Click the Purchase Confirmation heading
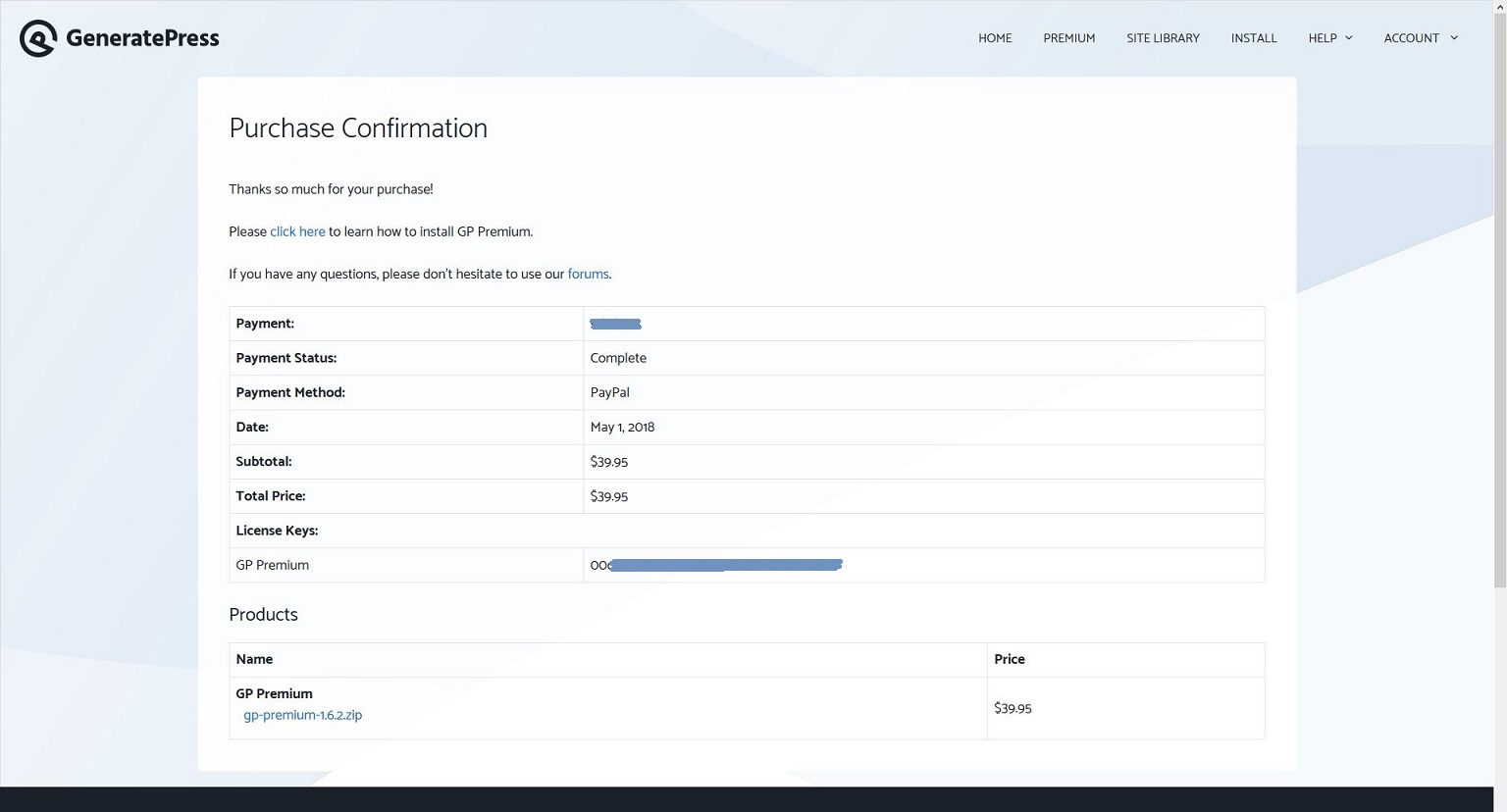Image resolution: width=1507 pixels, height=812 pixels. [x=358, y=128]
